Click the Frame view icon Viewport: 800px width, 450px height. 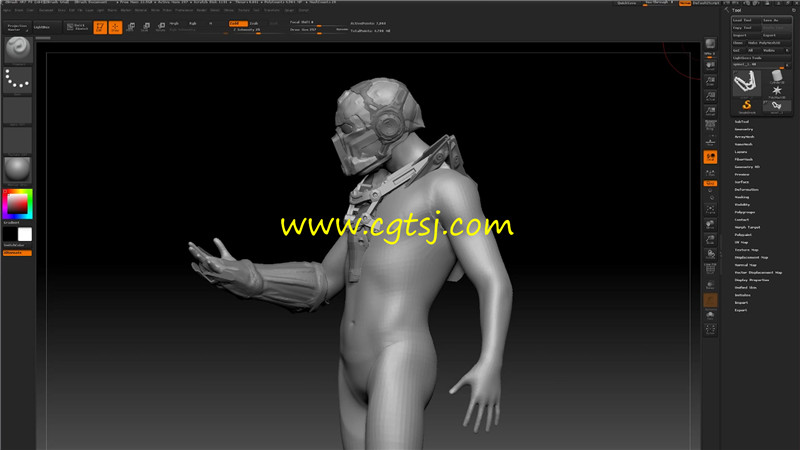(x=710, y=209)
